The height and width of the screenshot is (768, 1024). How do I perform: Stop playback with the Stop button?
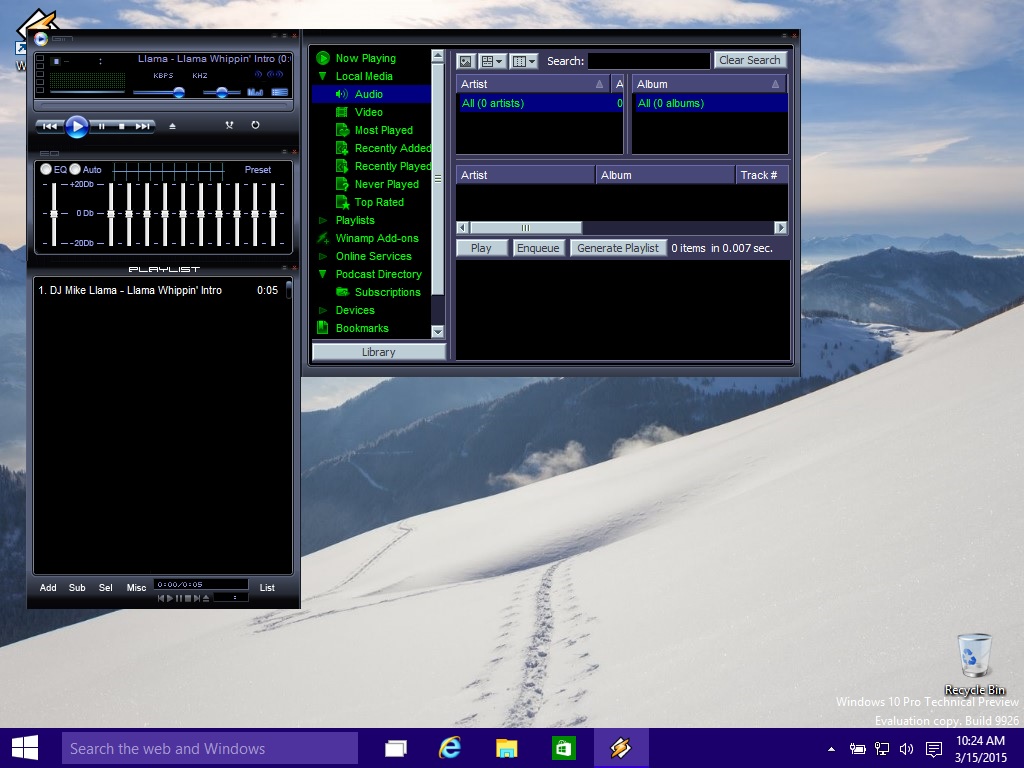[x=122, y=126]
